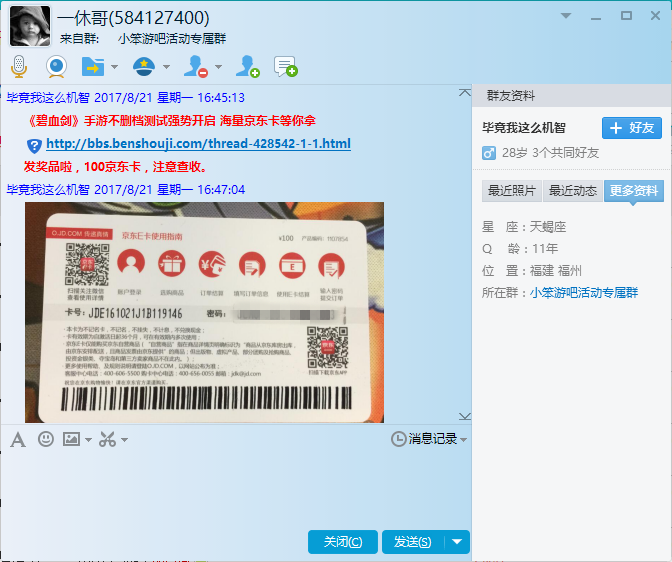Screen dimensions: 672x562
Task: Switch to the 最近动态 tab
Action: [x=573, y=191]
